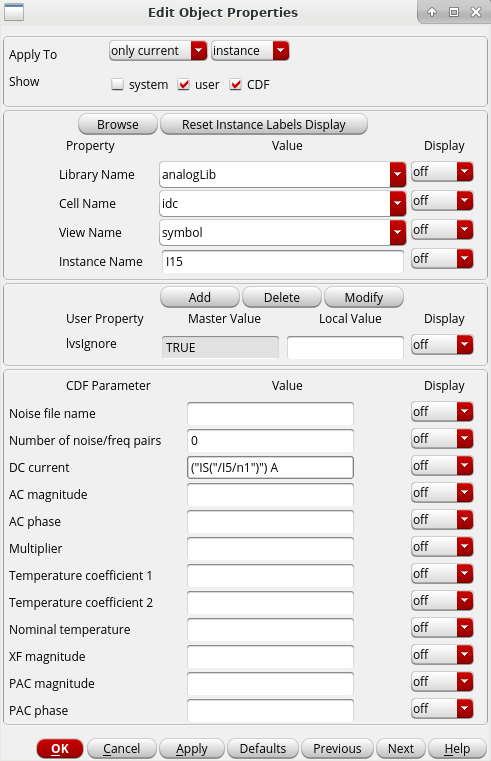Click the shade window up-arrow icon
The image size is (491, 761).
(x=432, y=12)
